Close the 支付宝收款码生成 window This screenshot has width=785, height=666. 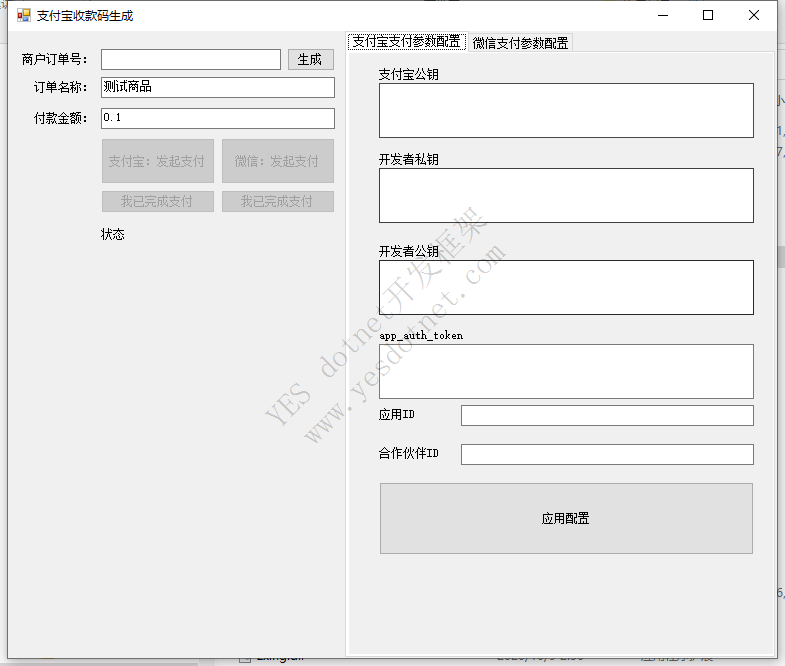point(753,16)
